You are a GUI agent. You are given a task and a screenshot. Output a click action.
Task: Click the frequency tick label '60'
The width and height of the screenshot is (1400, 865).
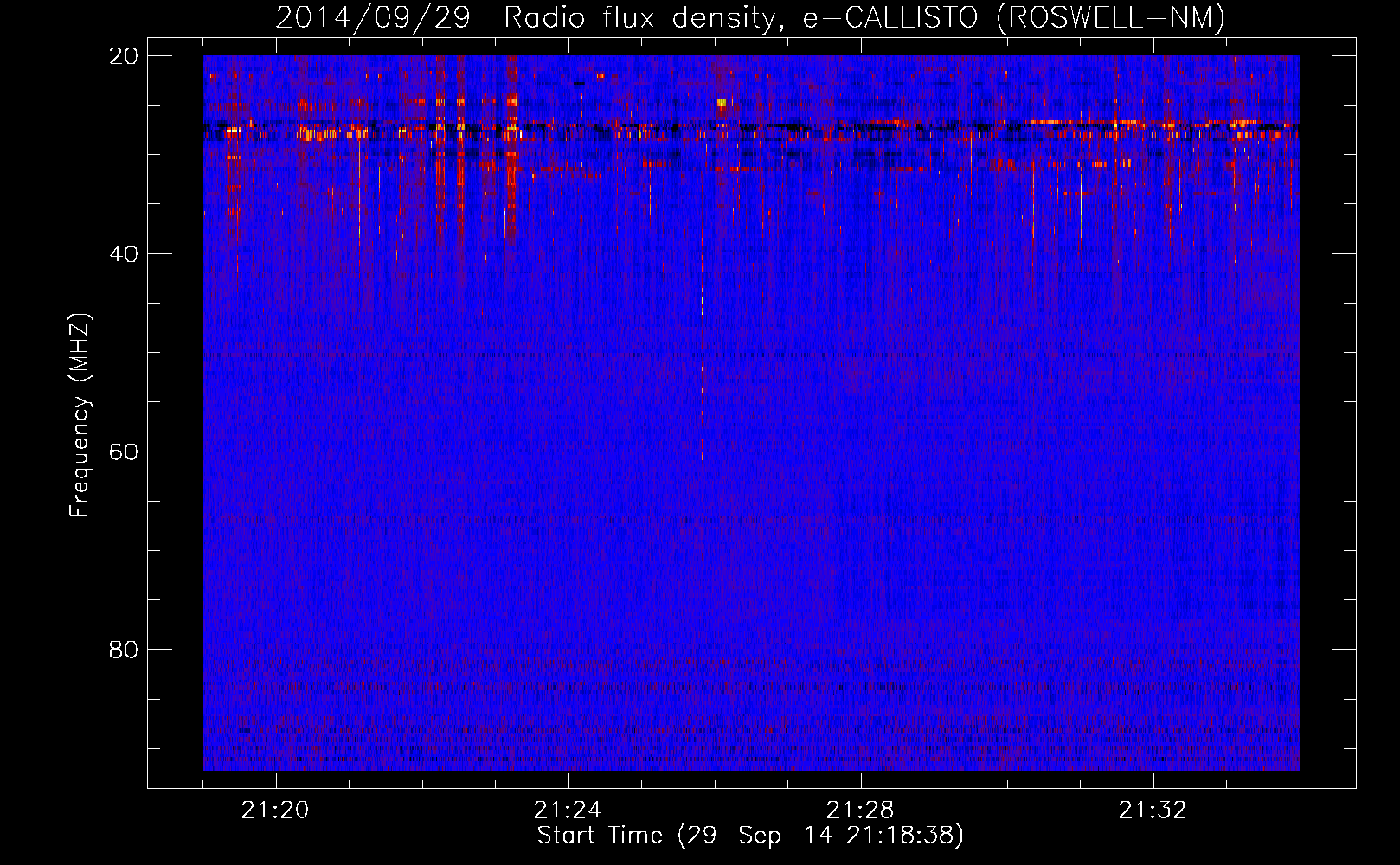click(124, 452)
